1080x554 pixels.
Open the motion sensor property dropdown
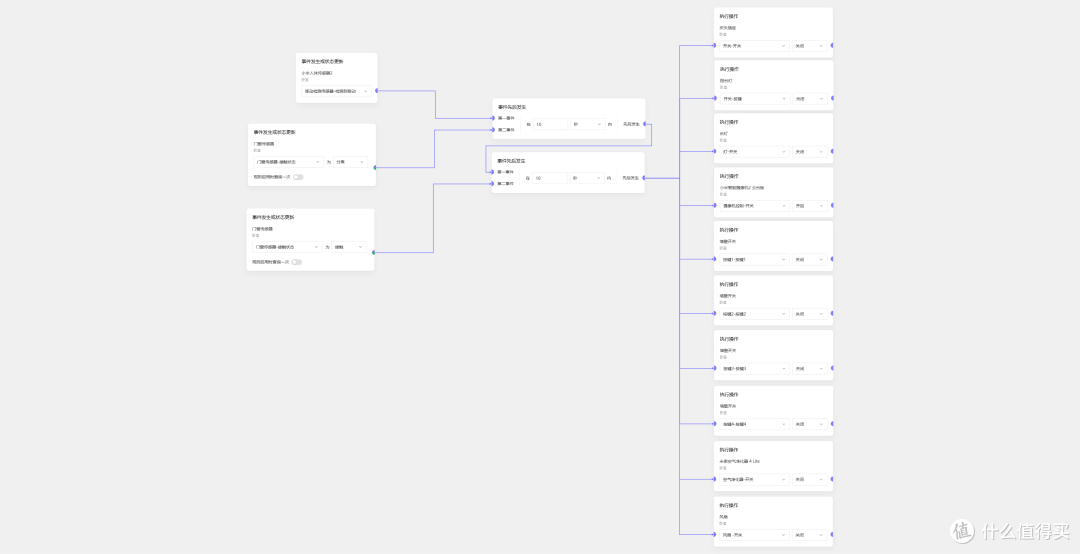point(336,91)
